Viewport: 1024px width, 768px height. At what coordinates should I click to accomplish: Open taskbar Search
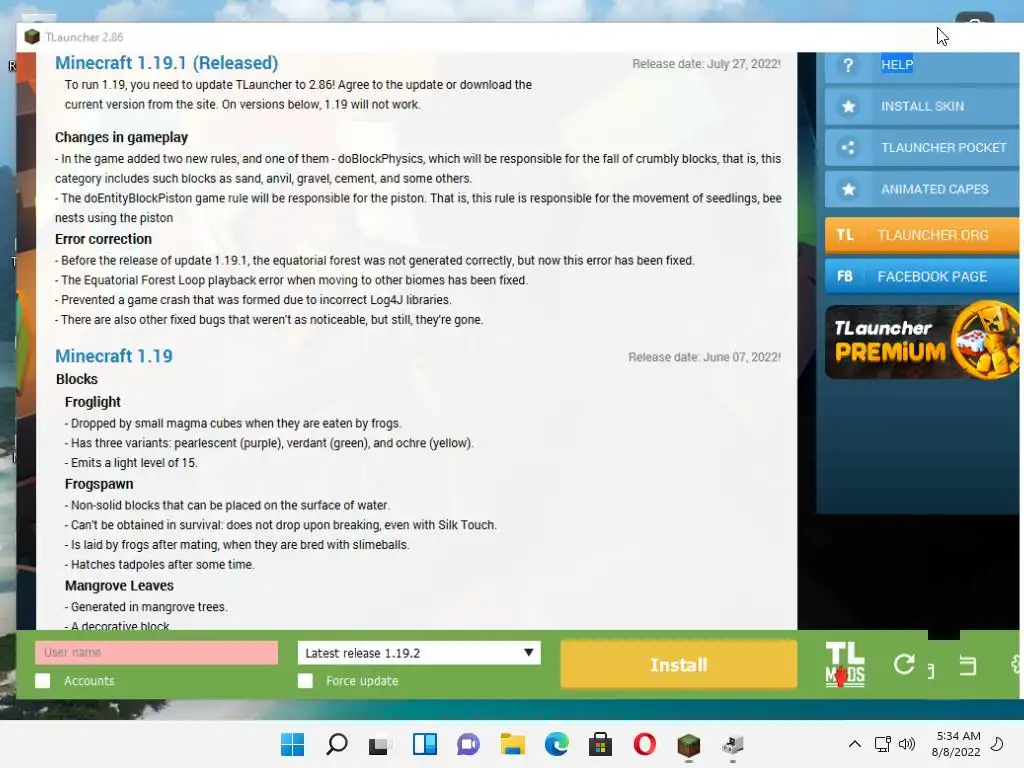pyautogui.click(x=337, y=744)
